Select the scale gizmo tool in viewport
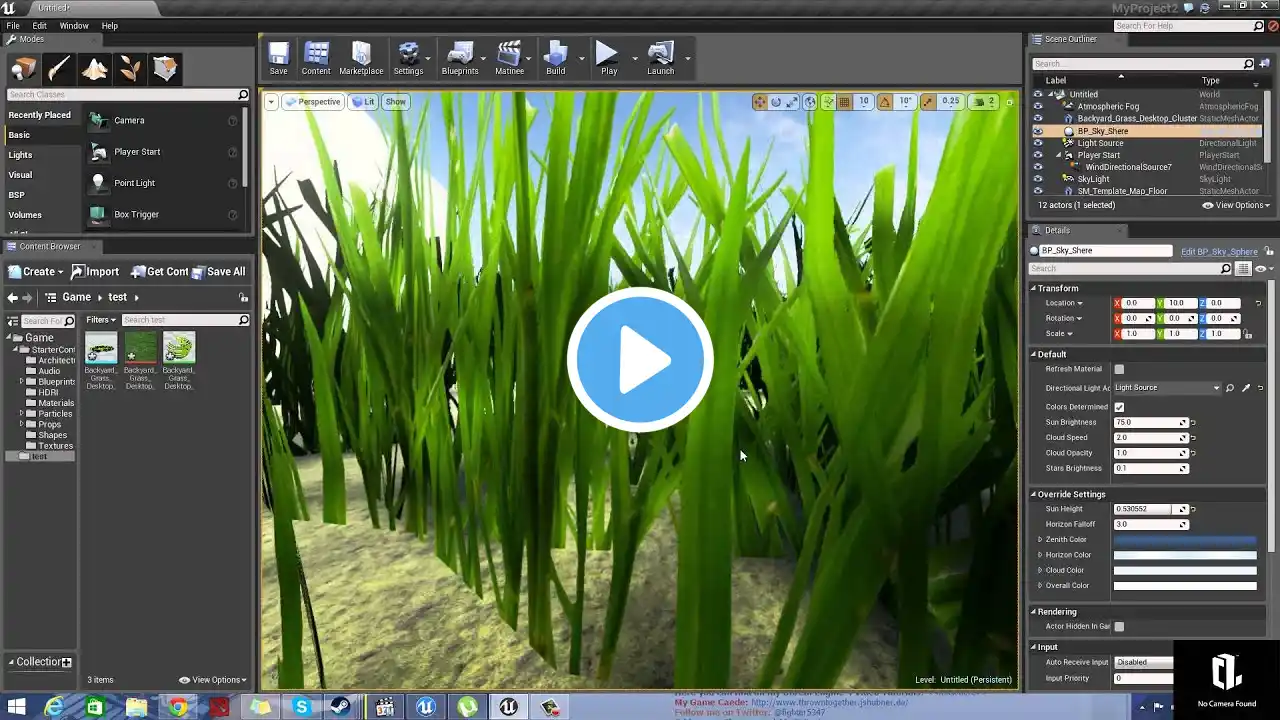 [x=792, y=102]
